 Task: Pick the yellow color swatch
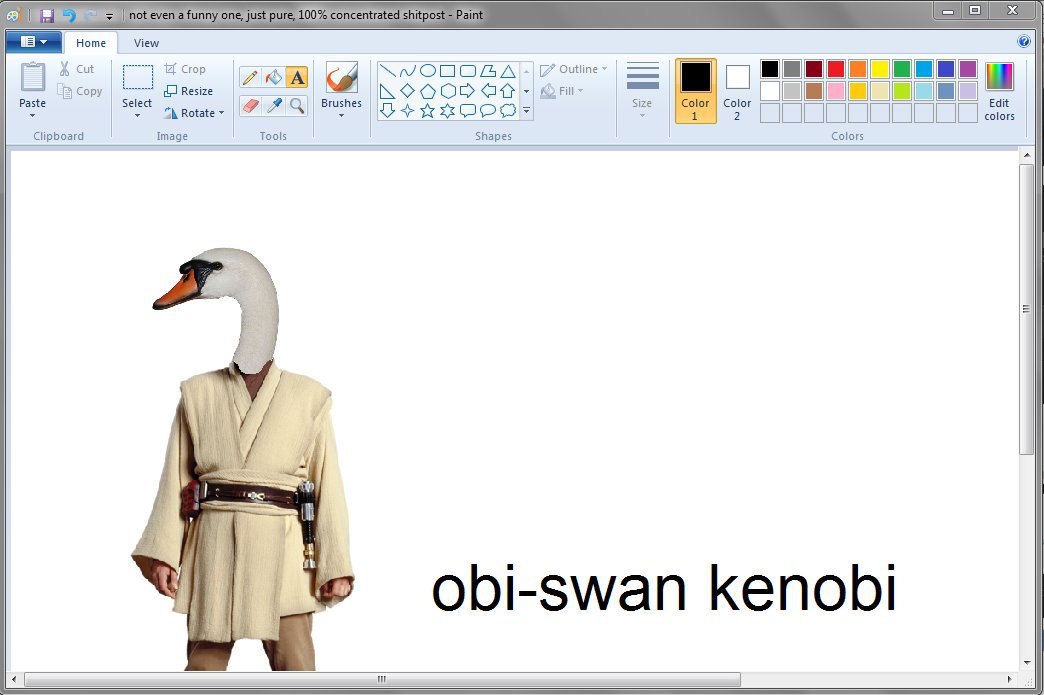880,69
